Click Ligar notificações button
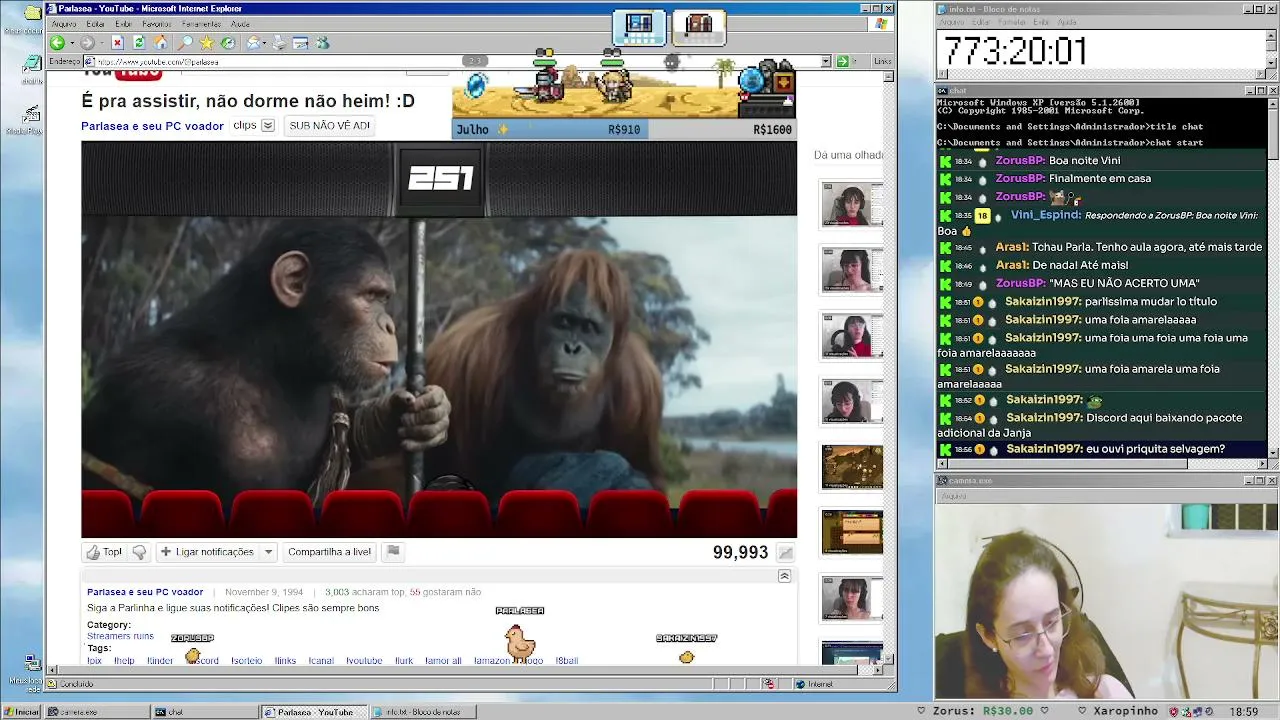Image resolution: width=1280 pixels, height=720 pixels. tap(207, 552)
